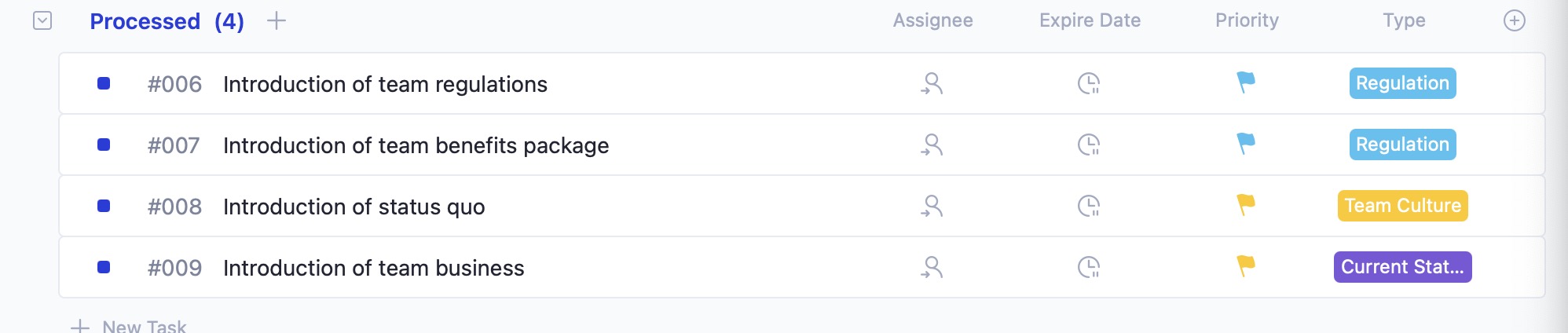Set the expire date for task #007

(1089, 145)
